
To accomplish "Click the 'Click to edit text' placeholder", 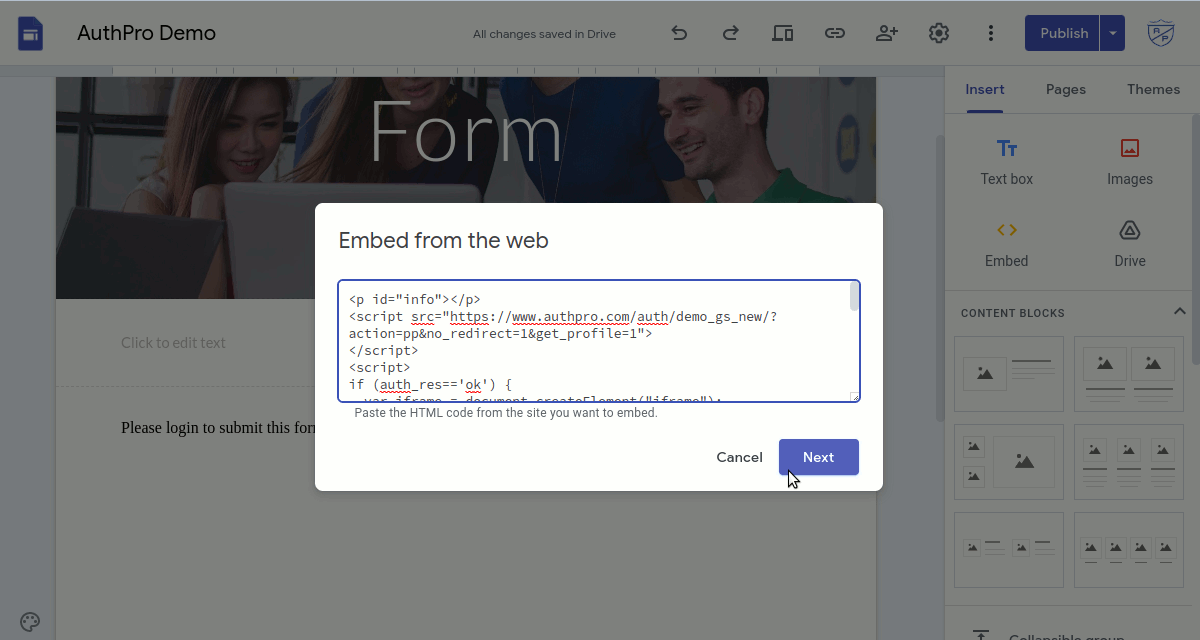I will [x=173, y=342].
